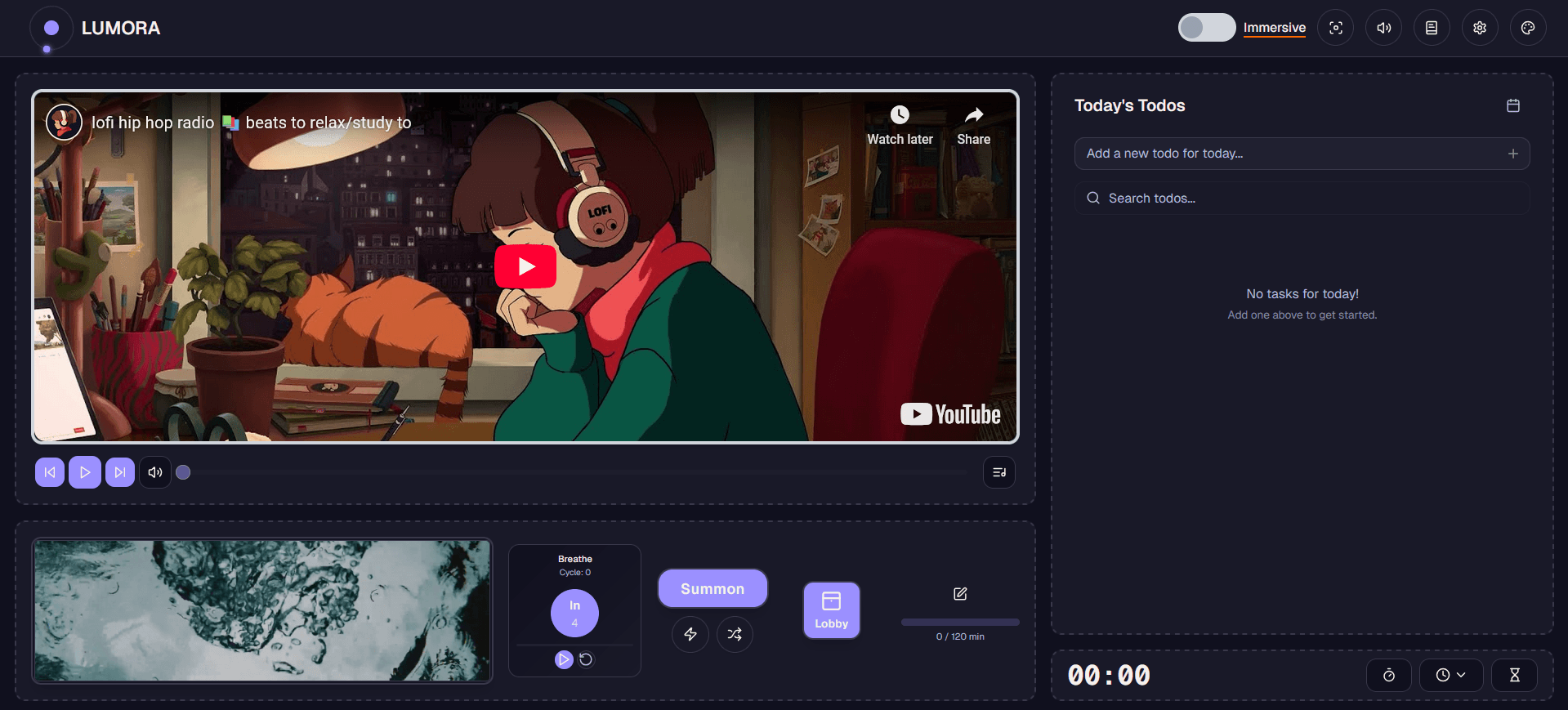Mute the player volume button
Image resolution: width=1568 pixels, height=710 pixels.
[x=155, y=472]
